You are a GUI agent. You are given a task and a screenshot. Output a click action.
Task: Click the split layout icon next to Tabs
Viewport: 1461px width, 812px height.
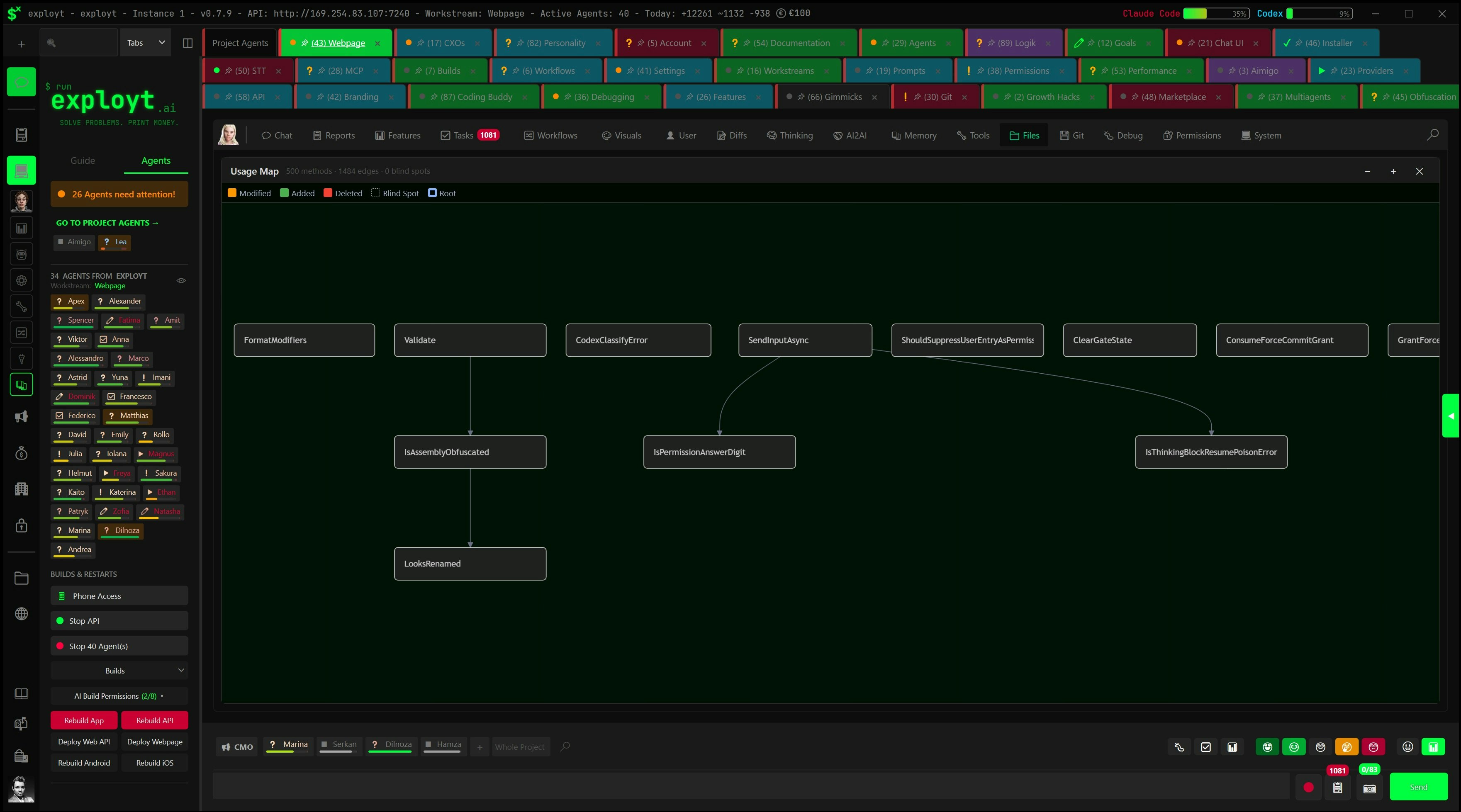click(188, 43)
